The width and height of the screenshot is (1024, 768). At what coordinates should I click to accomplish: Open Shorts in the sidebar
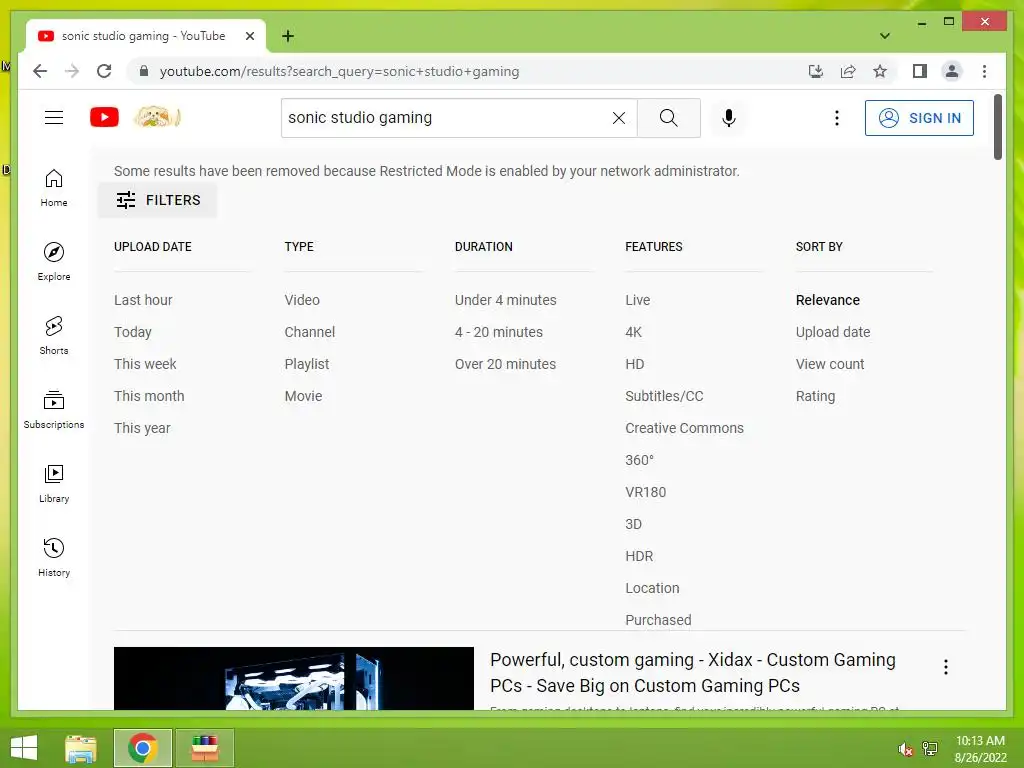(x=54, y=336)
